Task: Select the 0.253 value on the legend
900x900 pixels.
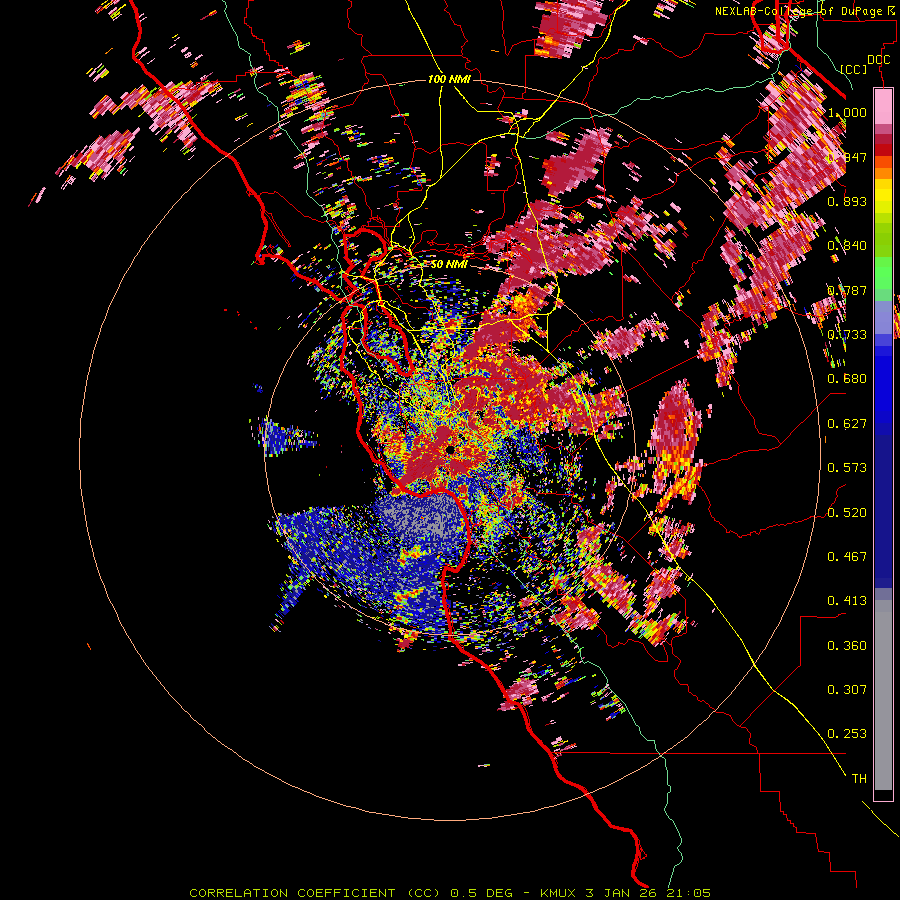Action: 847,734
